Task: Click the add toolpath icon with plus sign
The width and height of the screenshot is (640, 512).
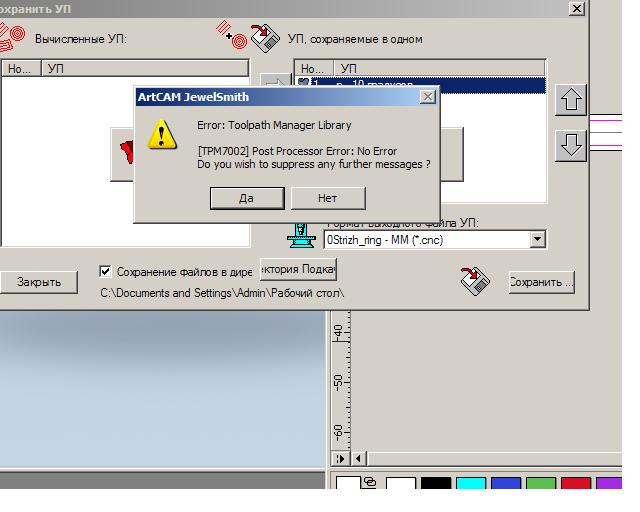Action: pos(231,35)
